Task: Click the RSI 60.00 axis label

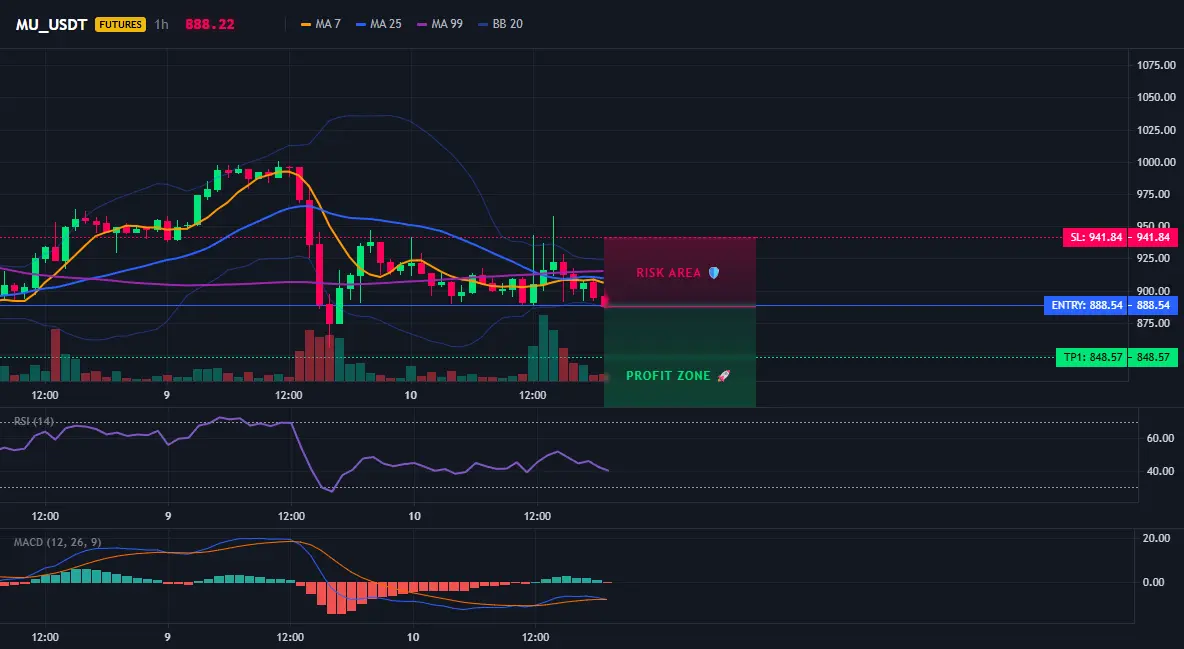Action: 1161,438
